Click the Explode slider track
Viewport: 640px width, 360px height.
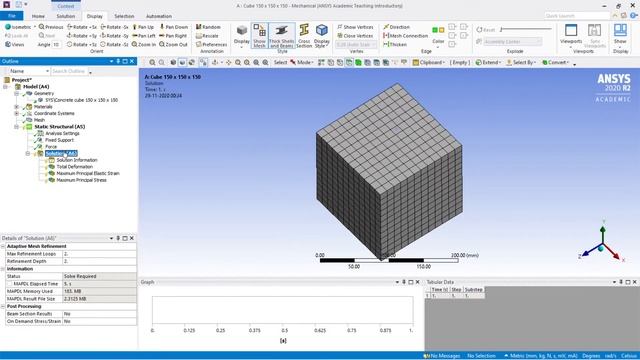(x=527, y=29)
